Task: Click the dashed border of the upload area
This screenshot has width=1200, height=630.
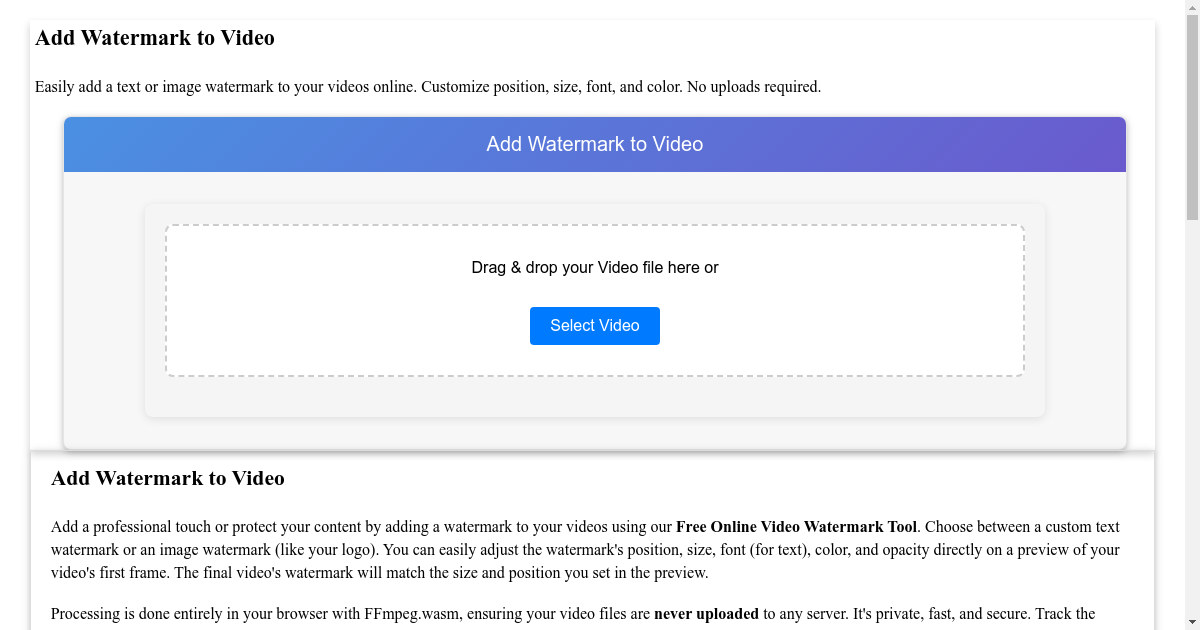Action: pos(594,225)
